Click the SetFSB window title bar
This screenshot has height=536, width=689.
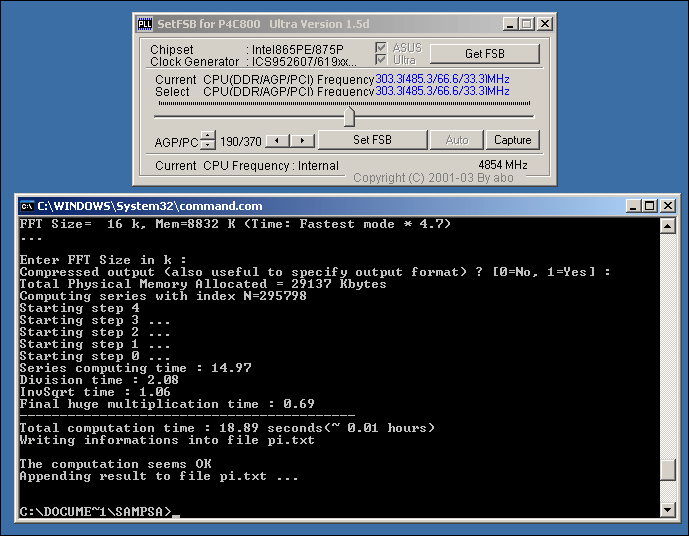(320, 23)
